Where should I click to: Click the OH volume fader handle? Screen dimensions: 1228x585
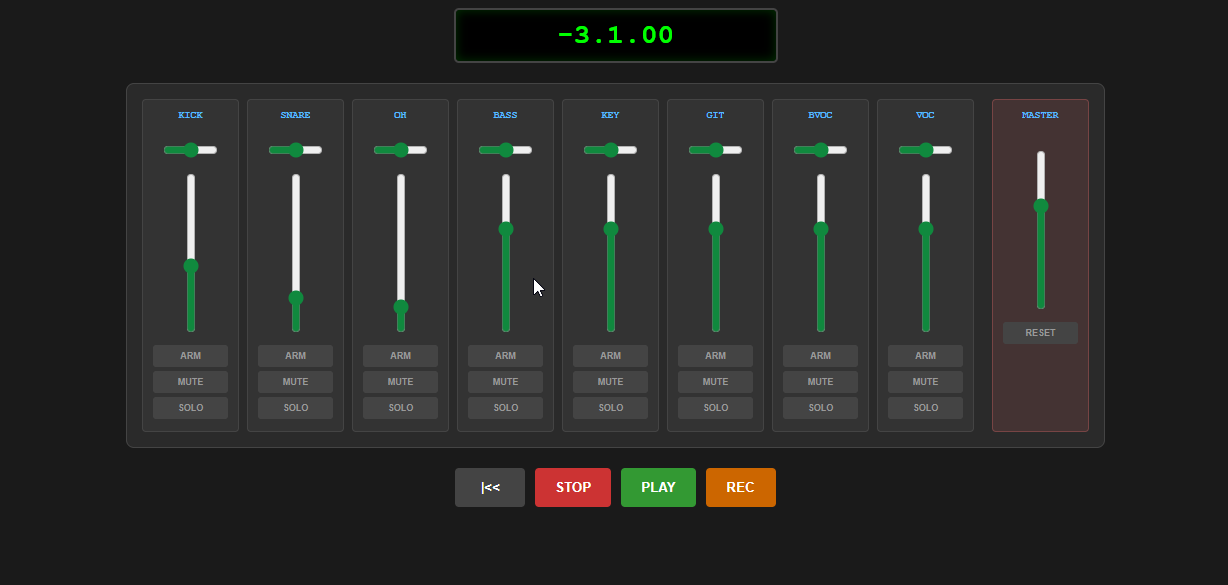coord(401,307)
